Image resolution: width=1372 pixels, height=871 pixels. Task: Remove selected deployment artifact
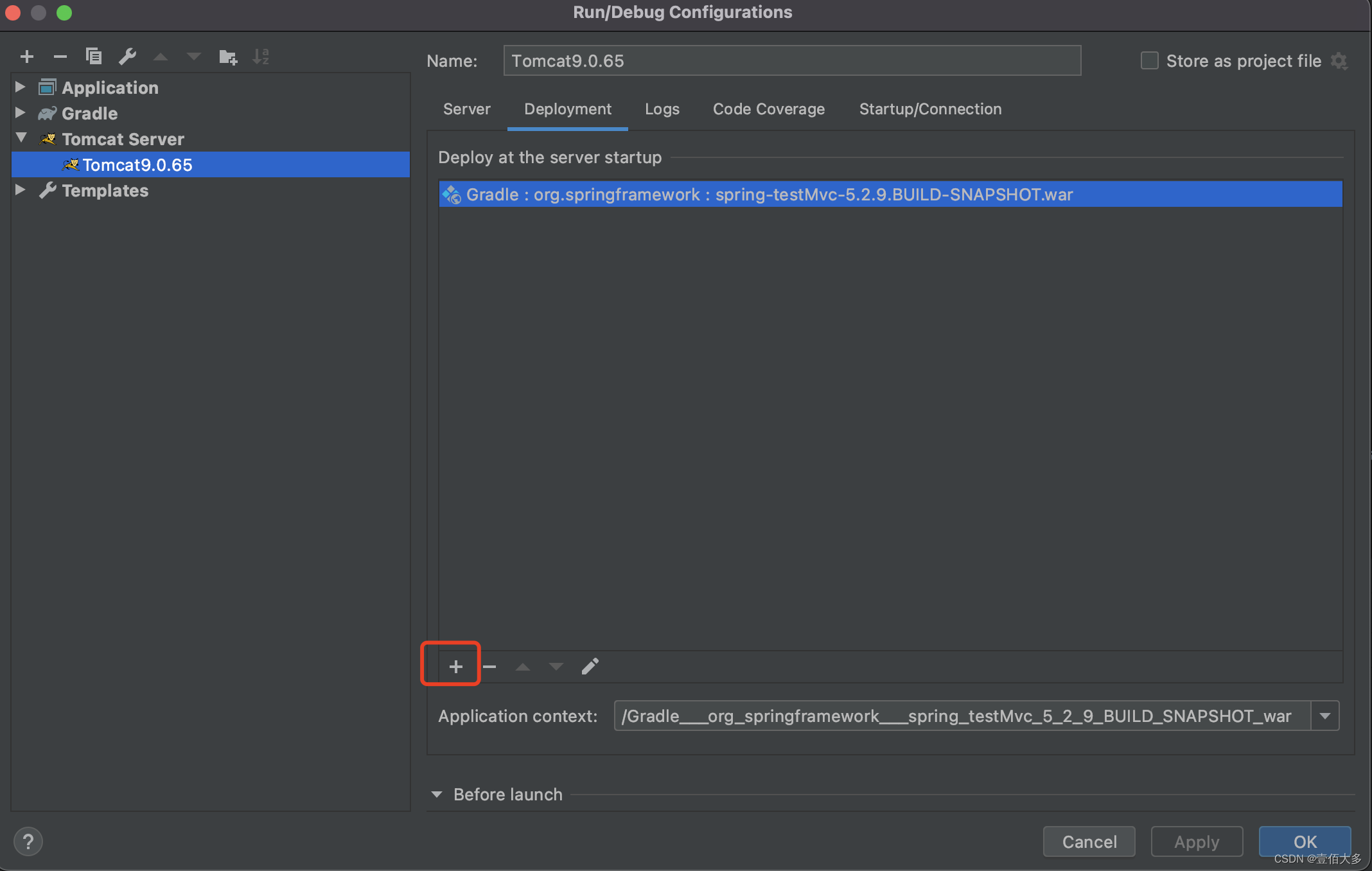(x=489, y=667)
